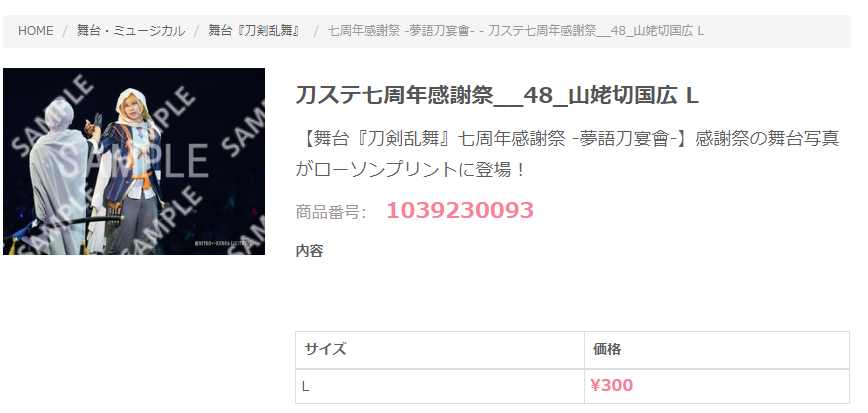868x413 pixels.
Task: Click the 内容 heading
Action: coord(309,251)
